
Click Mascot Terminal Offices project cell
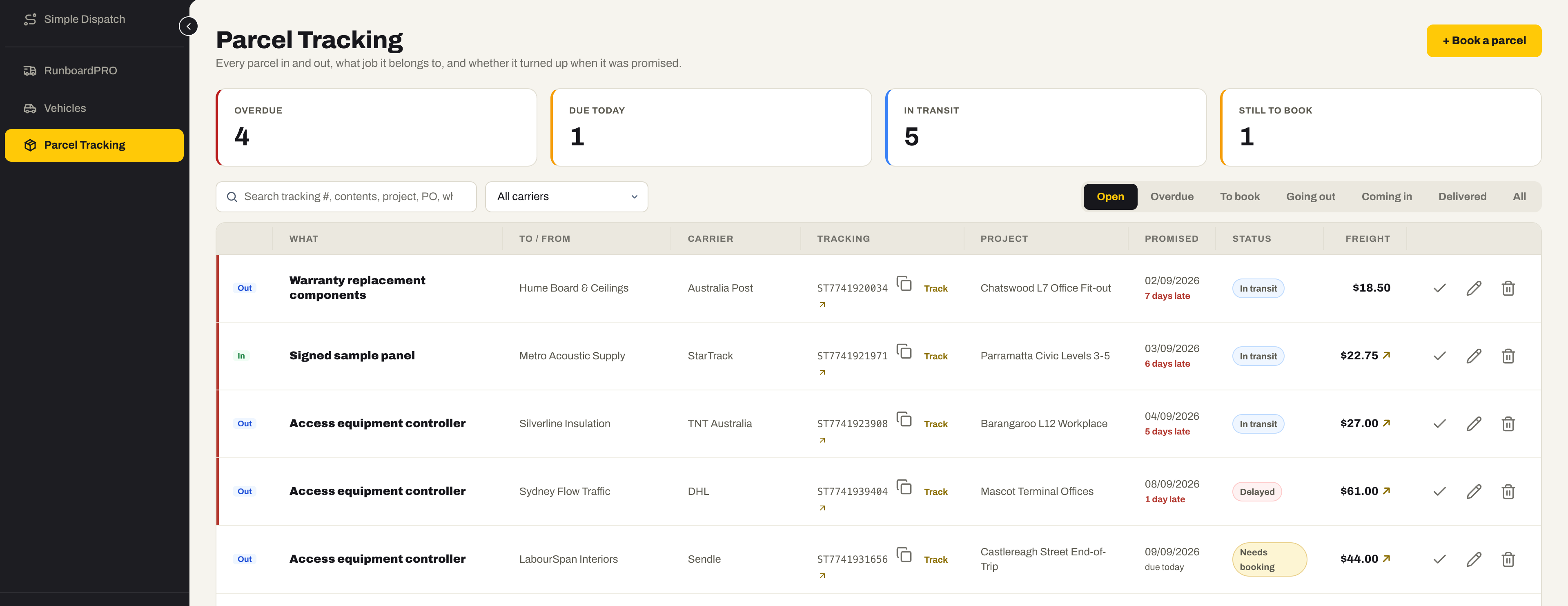[1037, 492]
